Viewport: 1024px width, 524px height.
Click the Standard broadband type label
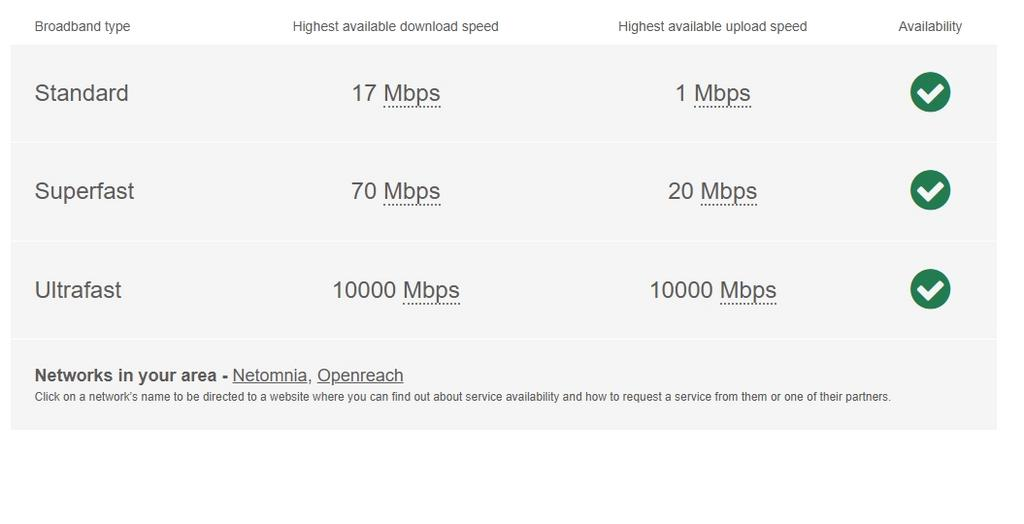click(81, 93)
